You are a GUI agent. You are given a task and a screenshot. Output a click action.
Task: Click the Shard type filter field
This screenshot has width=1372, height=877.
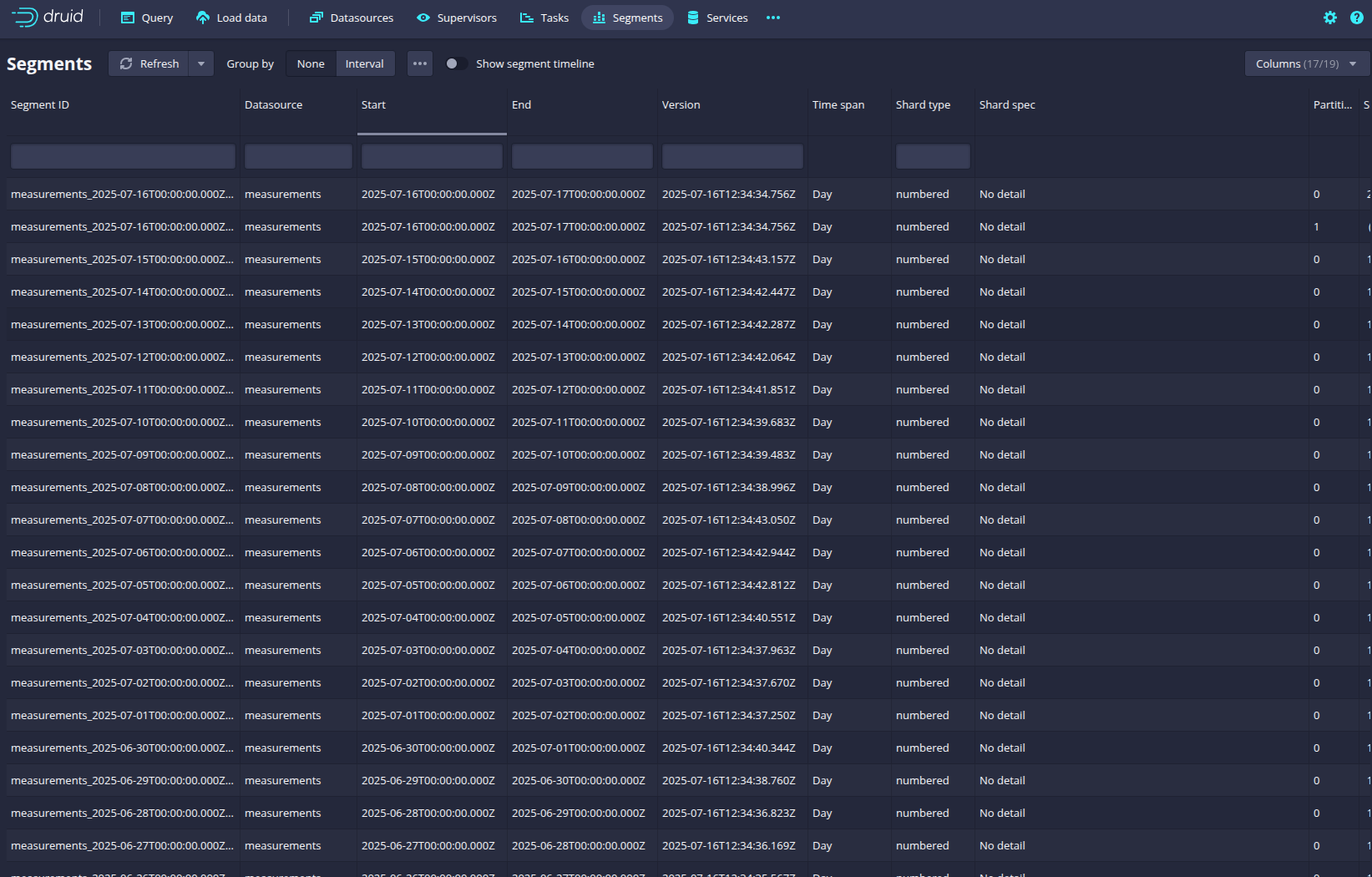(x=933, y=156)
